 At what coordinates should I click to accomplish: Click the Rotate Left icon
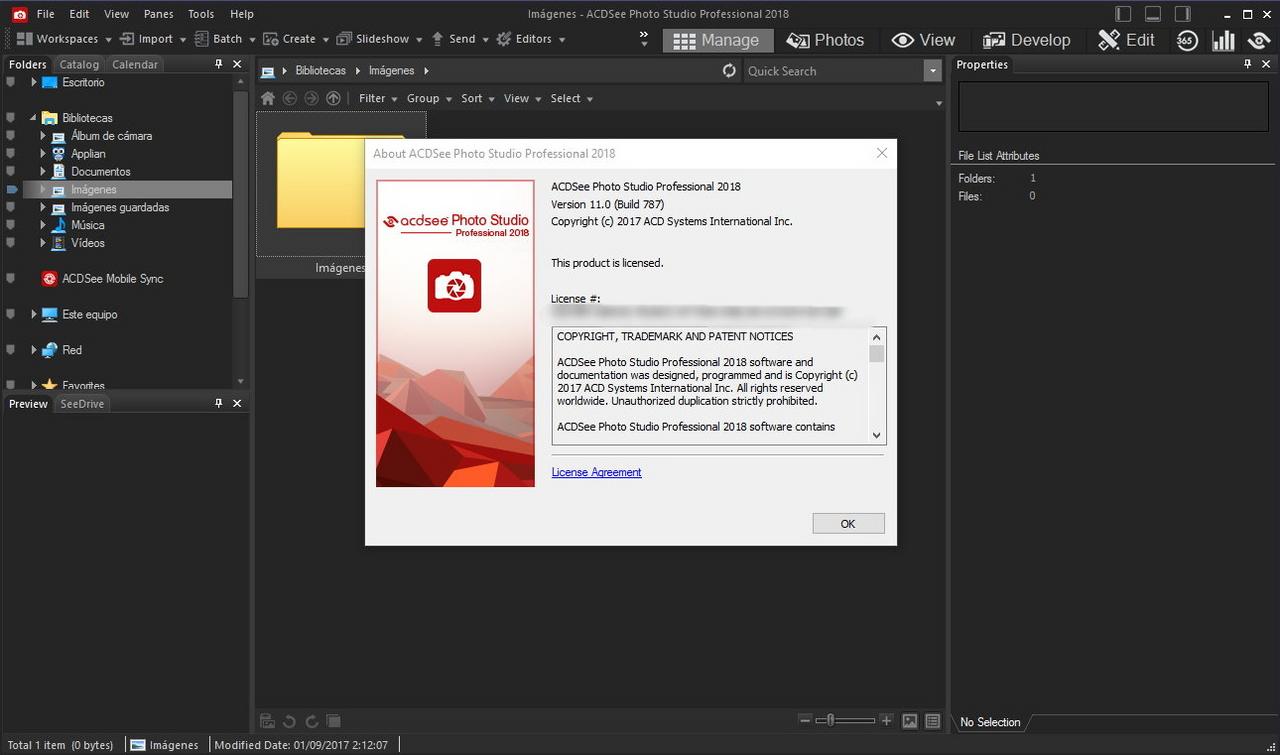tap(289, 721)
